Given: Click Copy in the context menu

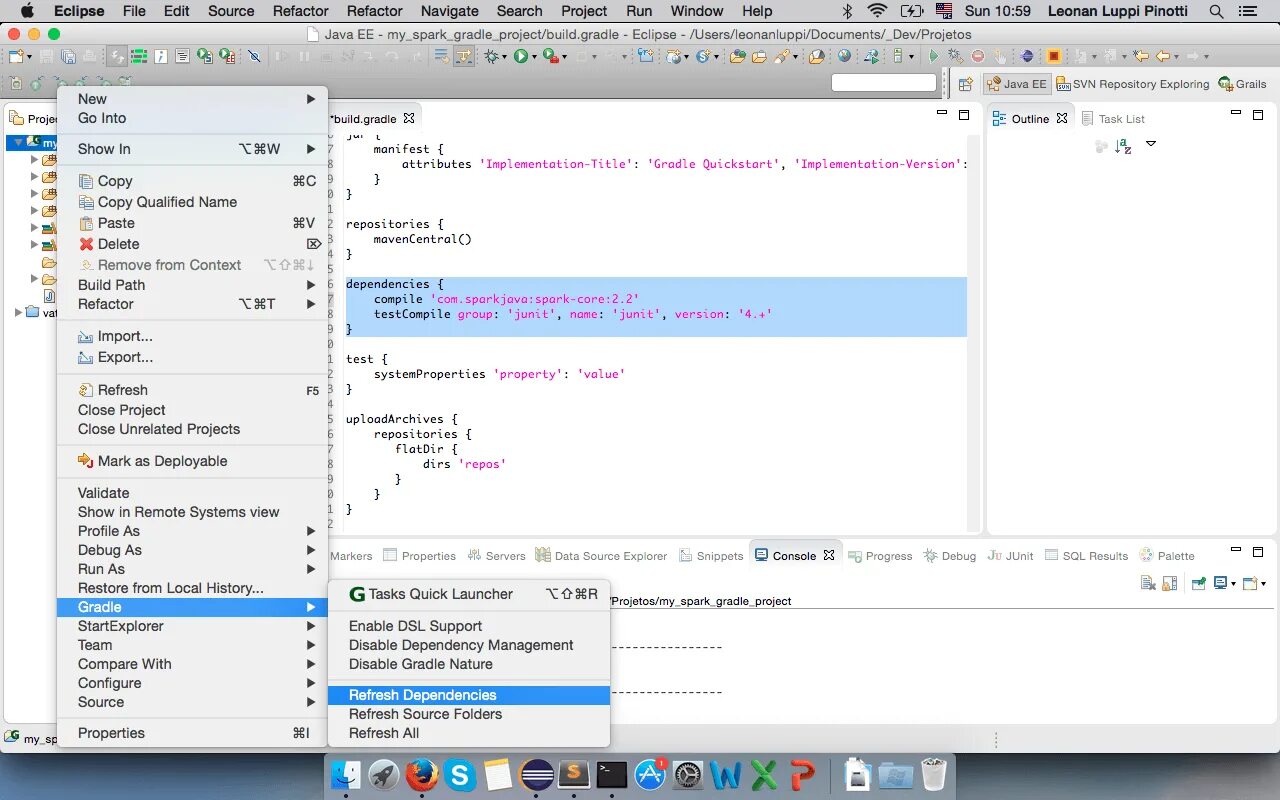Looking at the screenshot, I should pyautogui.click(x=192, y=181).
